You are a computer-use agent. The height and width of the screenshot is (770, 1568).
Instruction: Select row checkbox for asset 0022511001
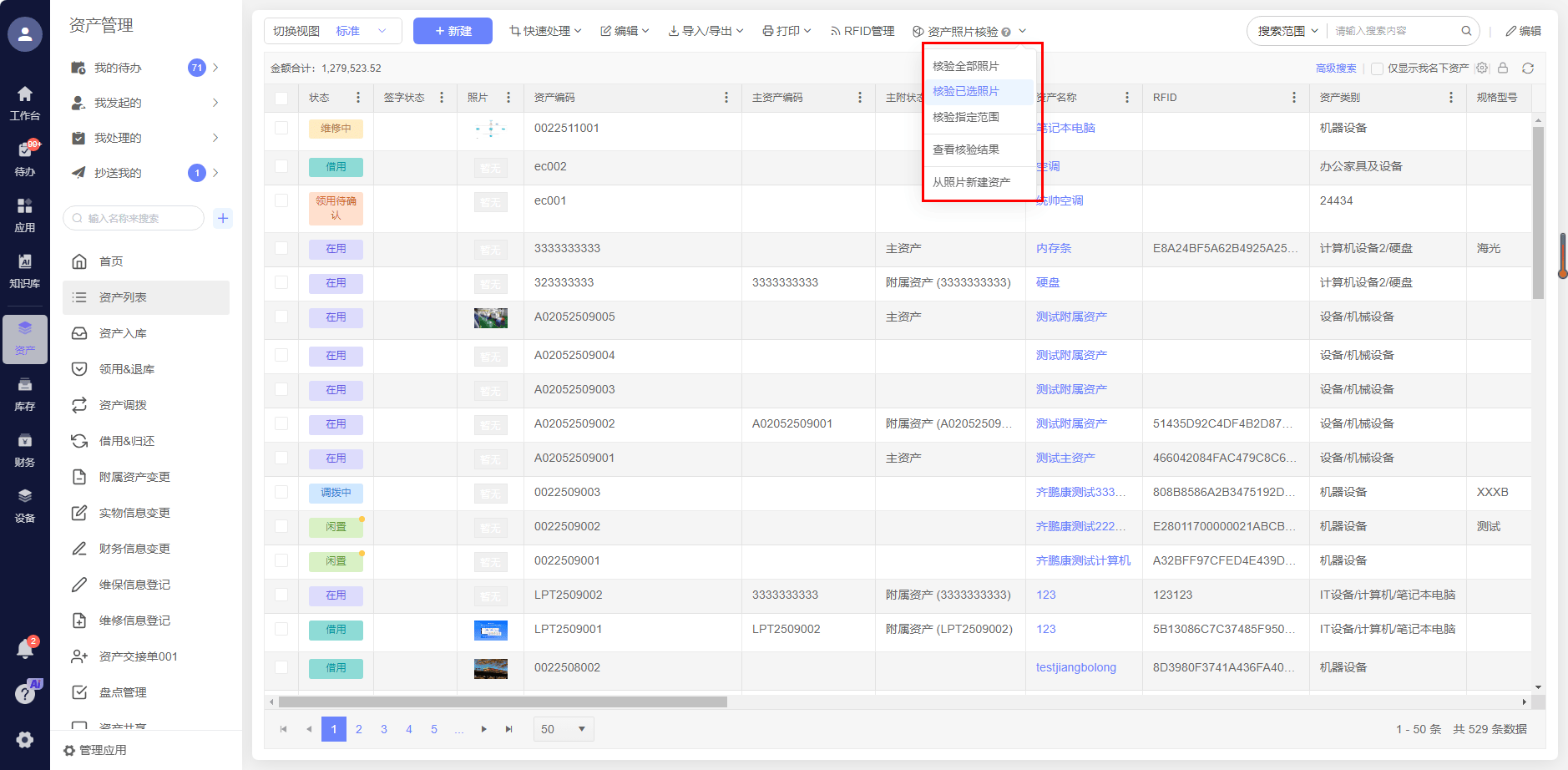[x=281, y=128]
